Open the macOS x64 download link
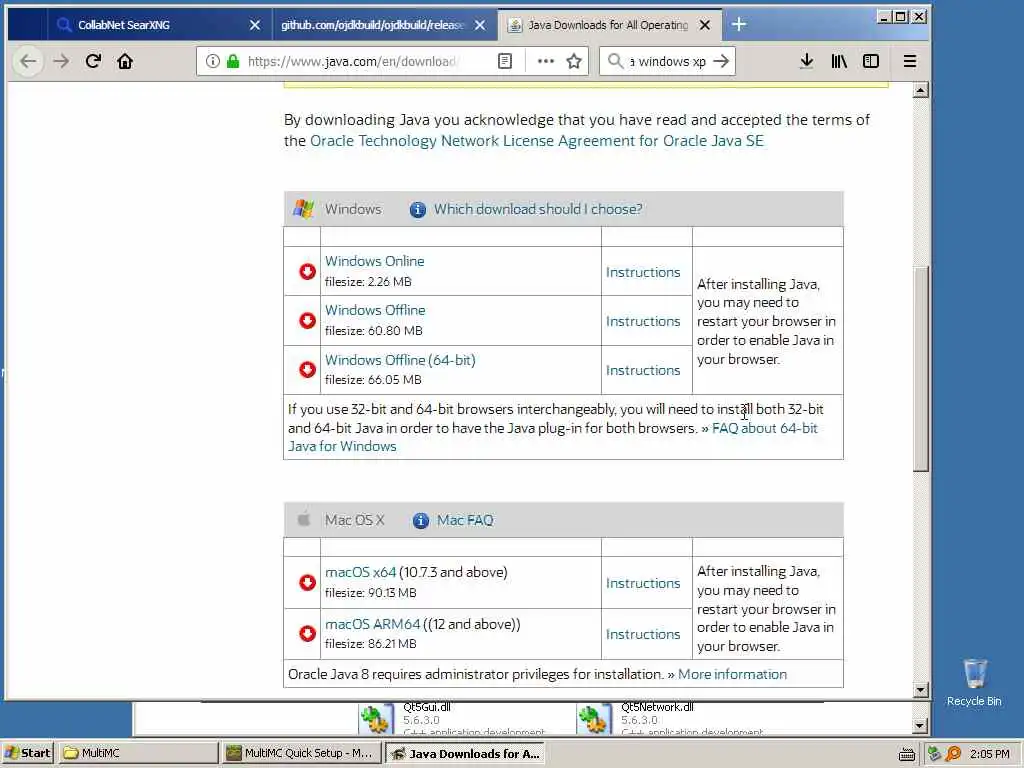Image resolution: width=1024 pixels, height=768 pixels. 360,572
